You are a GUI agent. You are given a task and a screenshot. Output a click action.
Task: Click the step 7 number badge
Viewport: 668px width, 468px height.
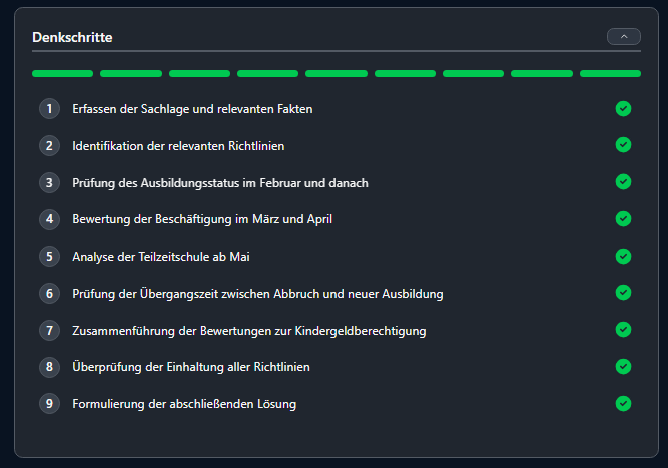click(49, 330)
